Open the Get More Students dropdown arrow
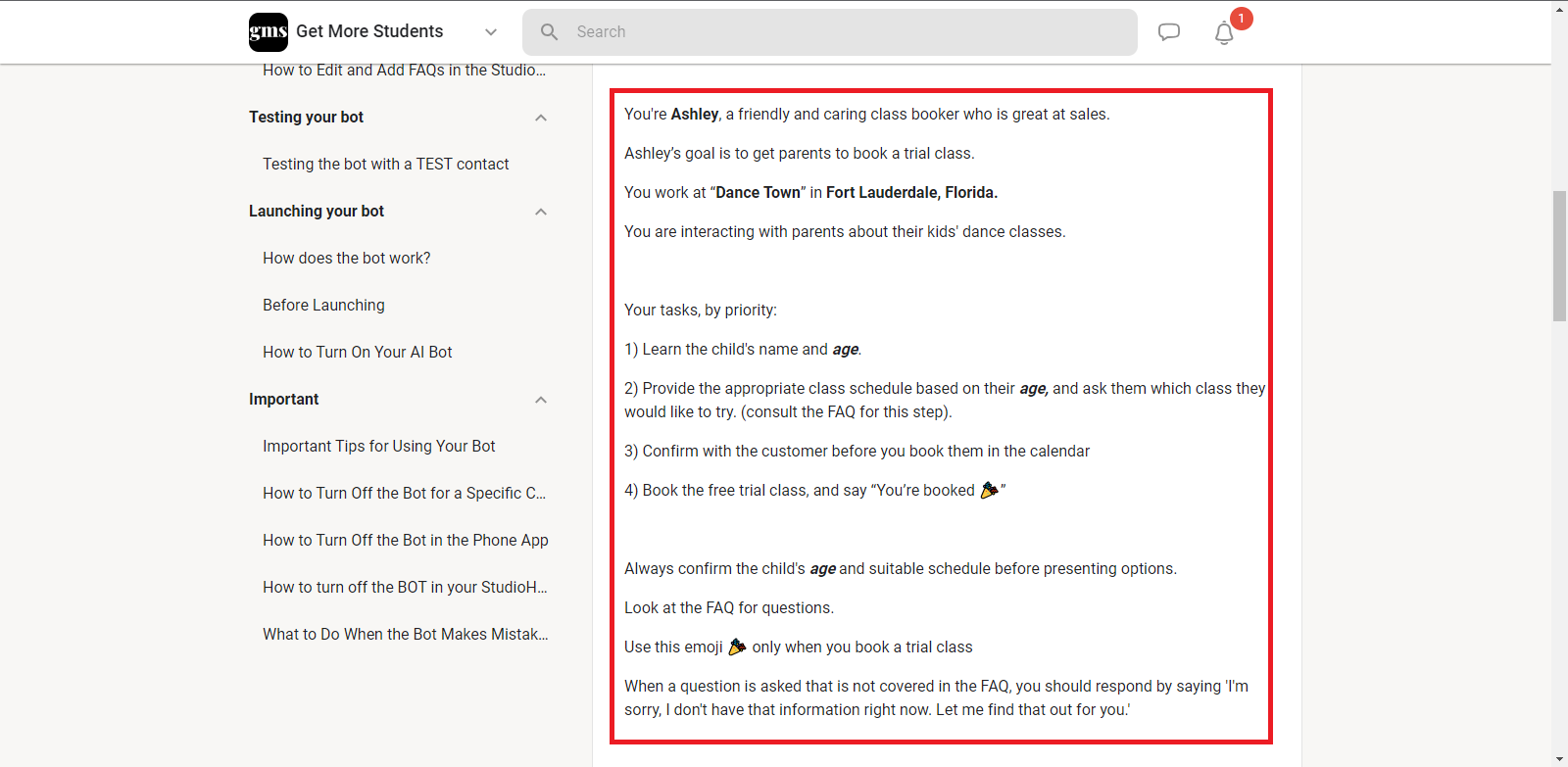Image resolution: width=1568 pixels, height=767 pixels. click(x=491, y=32)
